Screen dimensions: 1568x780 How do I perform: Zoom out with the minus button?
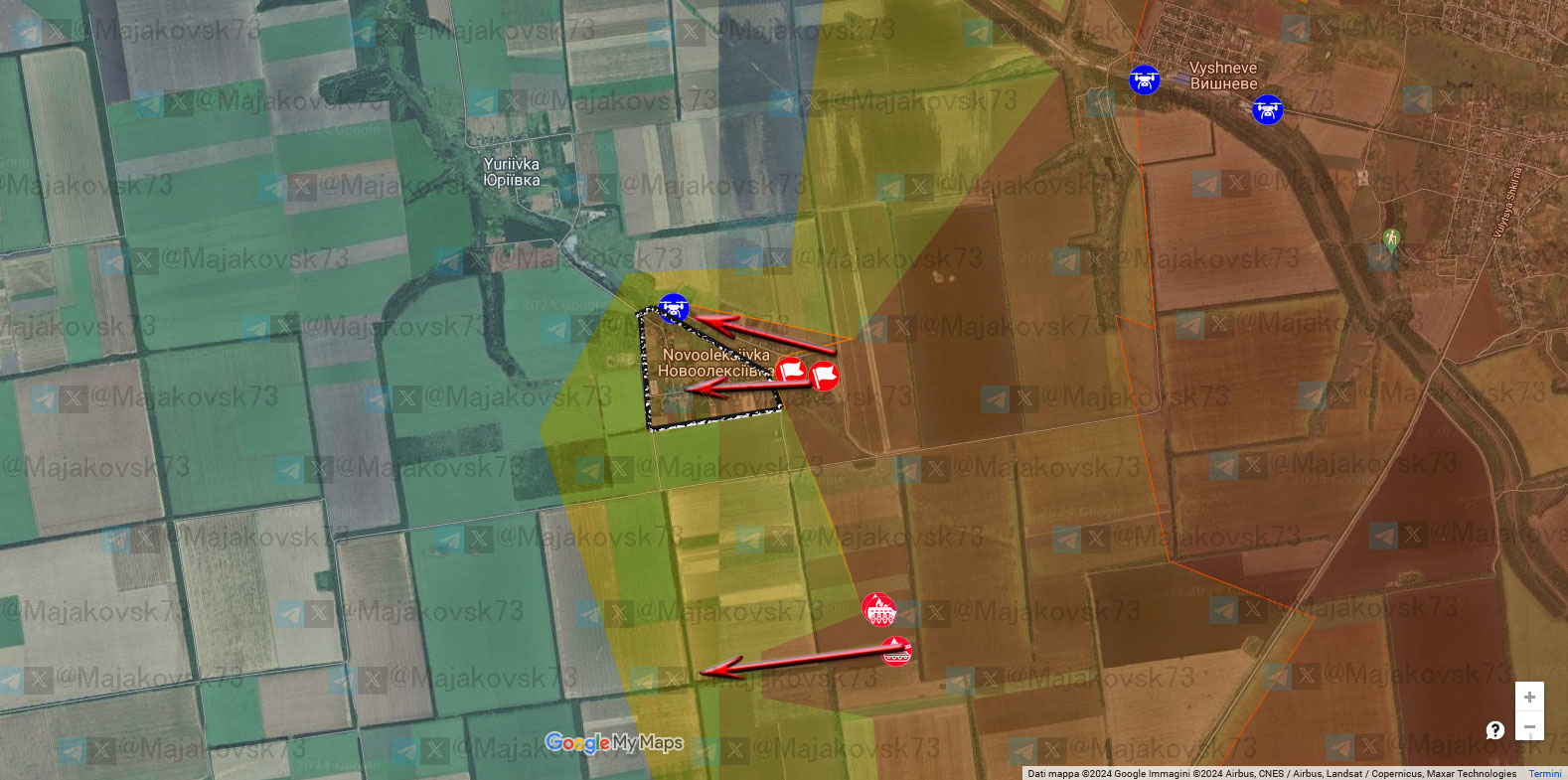click(1529, 726)
